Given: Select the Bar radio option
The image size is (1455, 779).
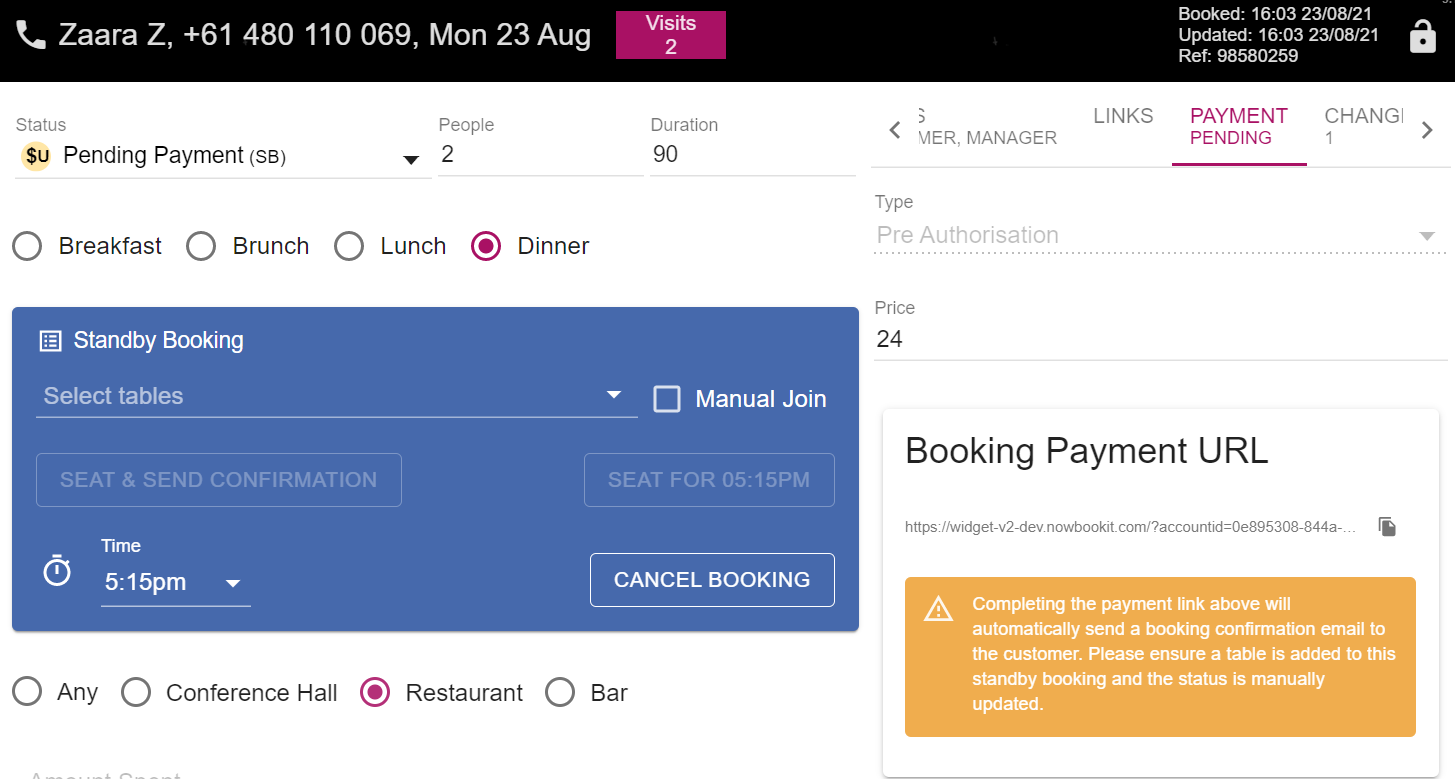Looking at the screenshot, I should (x=560, y=692).
